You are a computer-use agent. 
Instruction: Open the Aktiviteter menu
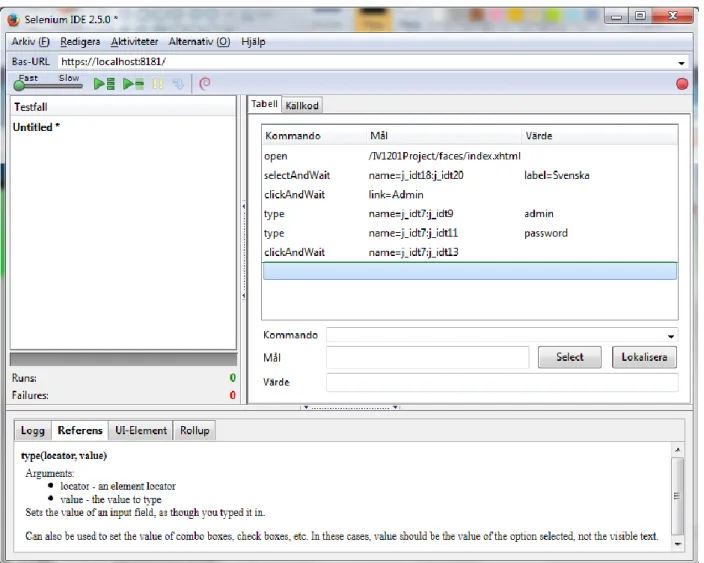[x=134, y=42]
